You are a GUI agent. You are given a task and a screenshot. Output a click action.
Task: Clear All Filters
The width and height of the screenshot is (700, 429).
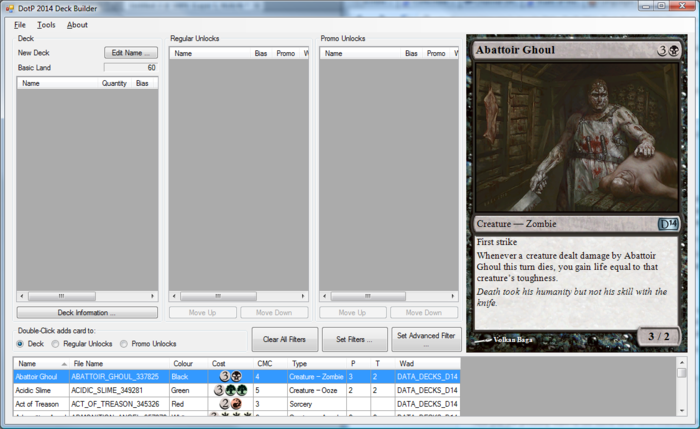click(x=284, y=339)
